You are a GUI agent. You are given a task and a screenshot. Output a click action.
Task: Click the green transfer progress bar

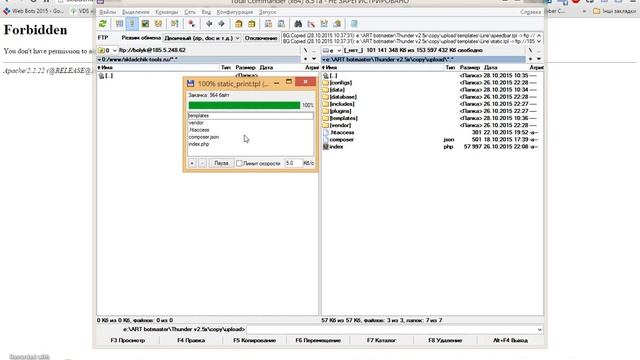pos(244,105)
